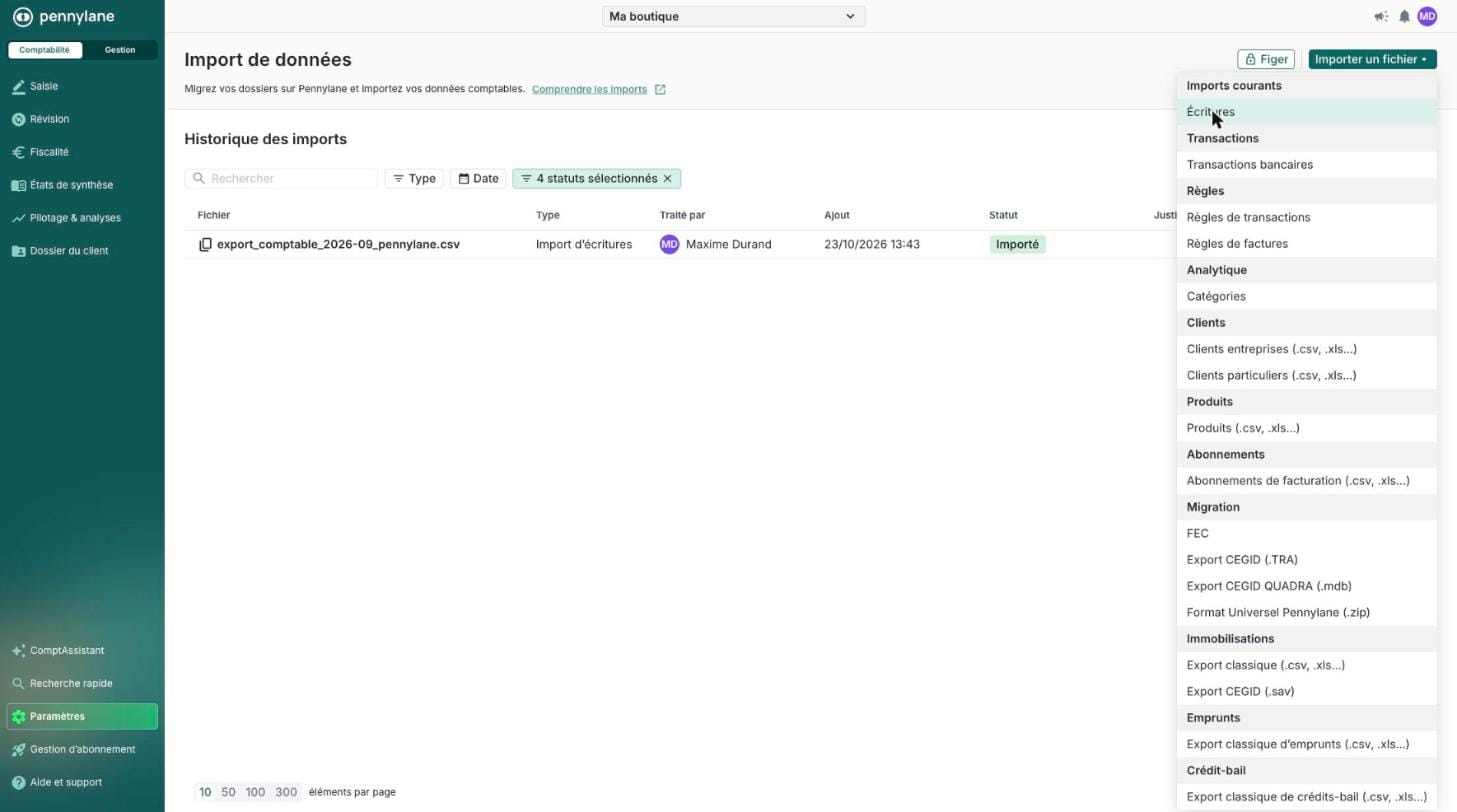Open the Pilotage & analyses chart icon
Screen dimensions: 1457x812
coord(18,218)
